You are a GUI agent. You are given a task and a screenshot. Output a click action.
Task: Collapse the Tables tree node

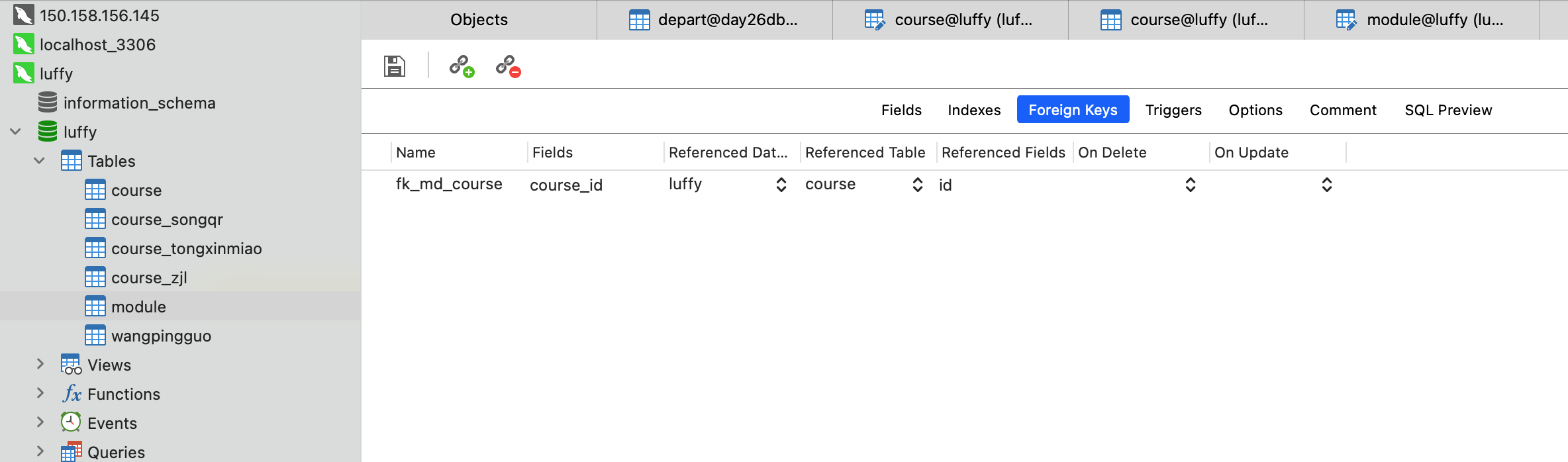coord(40,161)
